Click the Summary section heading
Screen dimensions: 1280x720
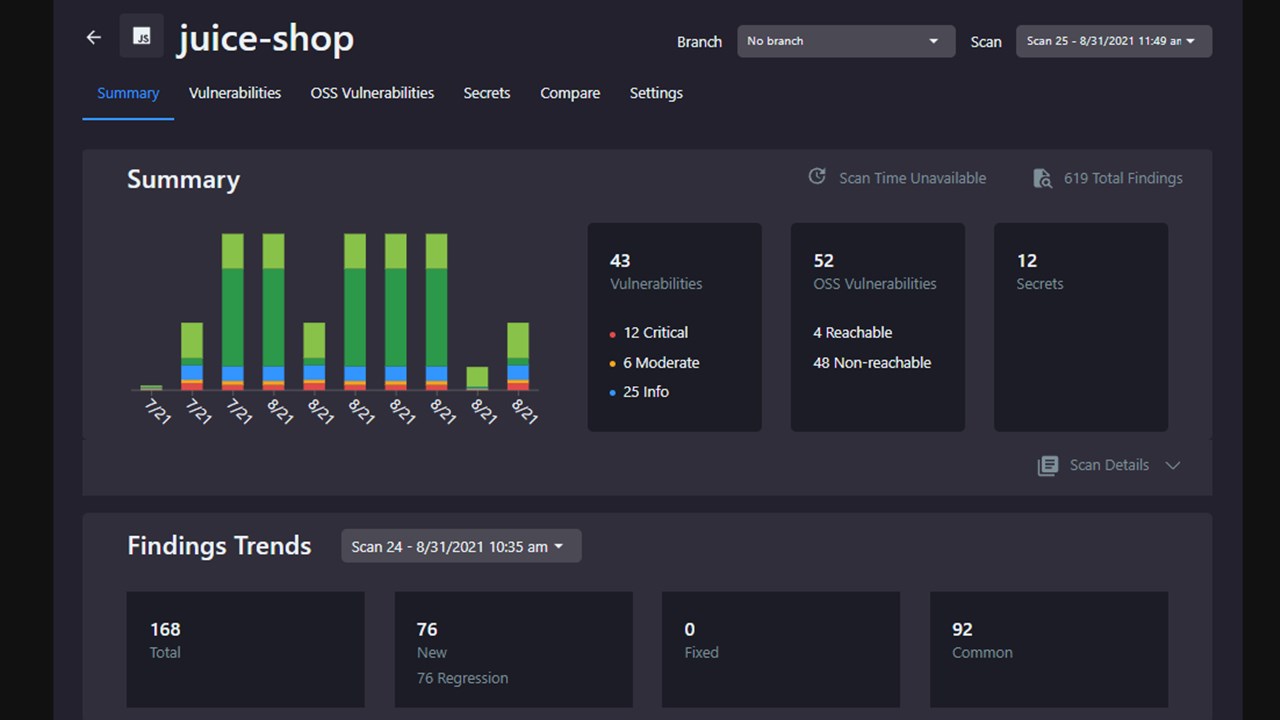[x=183, y=180]
